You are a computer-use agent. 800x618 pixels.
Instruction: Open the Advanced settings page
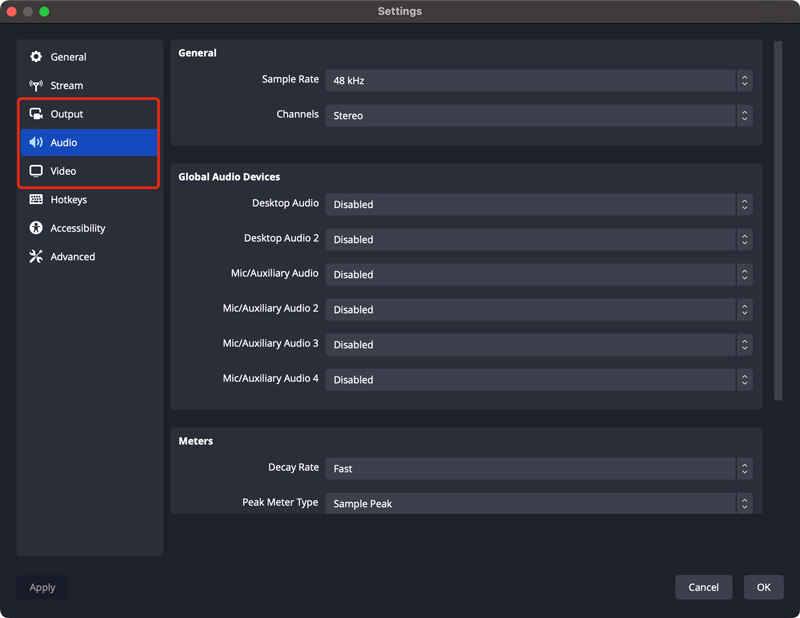(x=89, y=257)
